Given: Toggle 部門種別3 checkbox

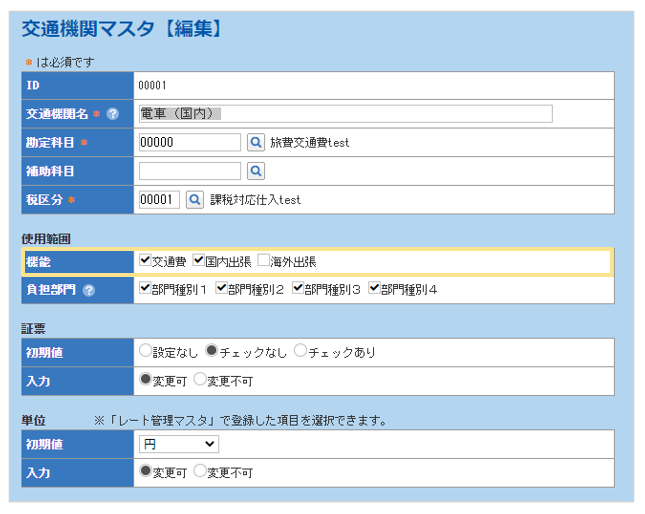Looking at the screenshot, I should (299, 290).
